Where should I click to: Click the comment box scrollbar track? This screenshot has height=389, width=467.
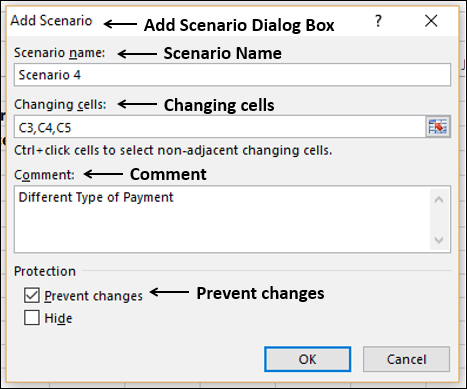pyautogui.click(x=439, y=220)
